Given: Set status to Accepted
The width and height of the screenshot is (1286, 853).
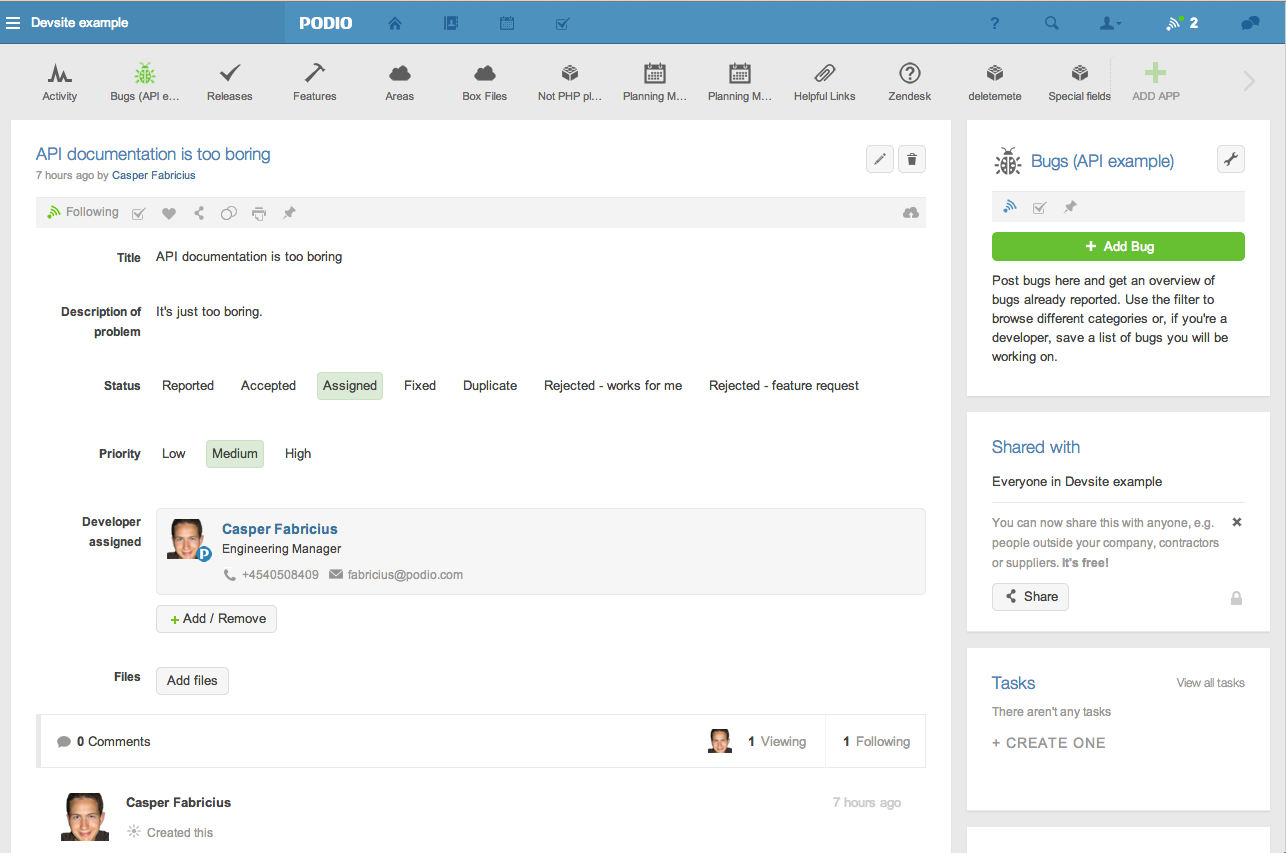Looking at the screenshot, I should pos(268,386).
